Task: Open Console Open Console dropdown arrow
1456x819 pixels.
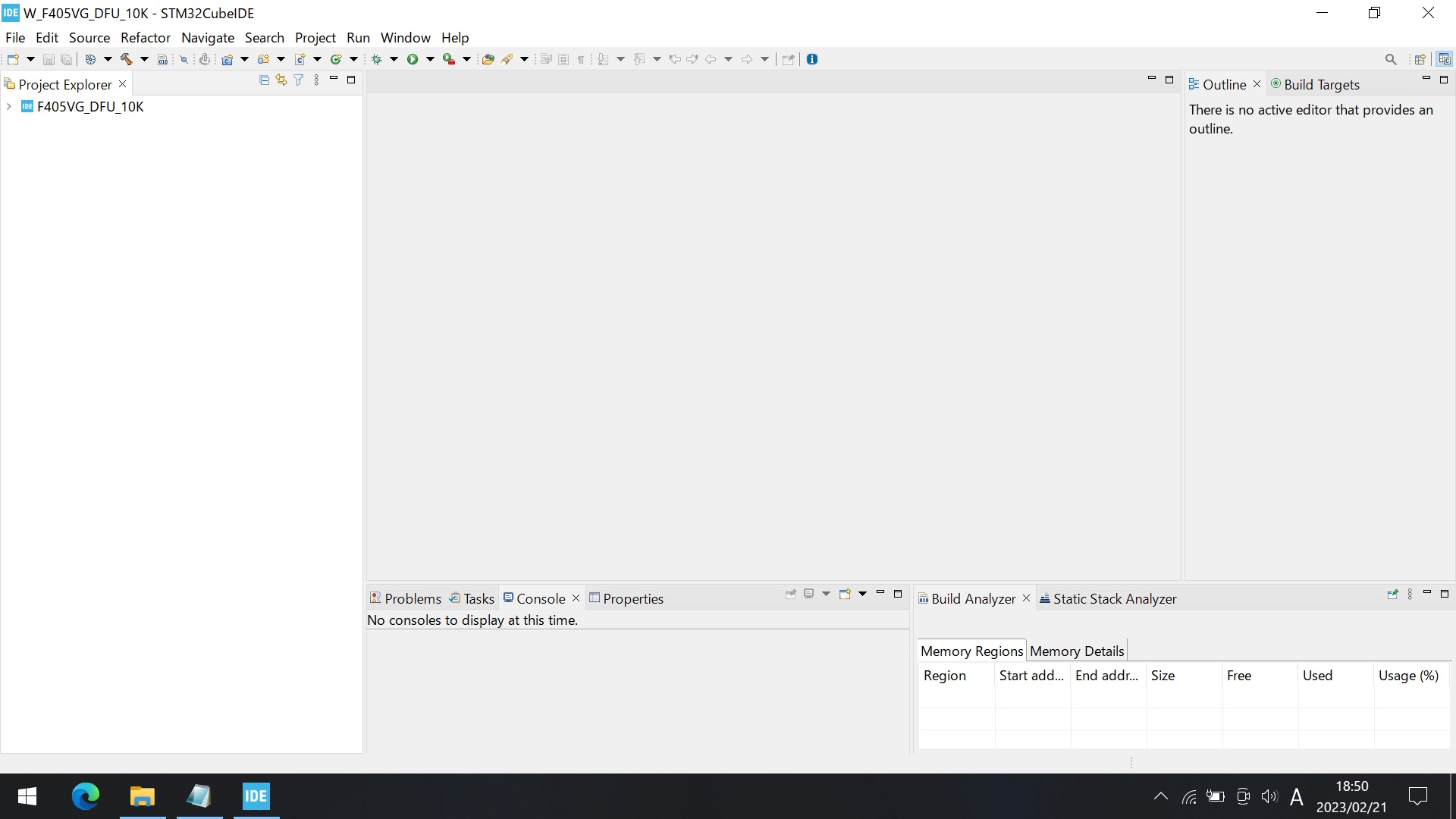Action: point(862,594)
